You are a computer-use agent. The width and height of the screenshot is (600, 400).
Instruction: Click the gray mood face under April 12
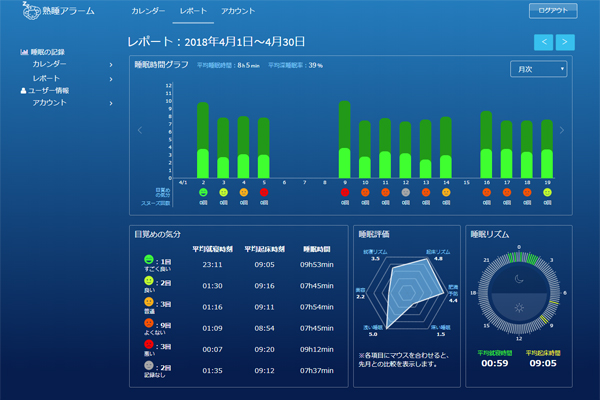pyautogui.click(x=405, y=192)
